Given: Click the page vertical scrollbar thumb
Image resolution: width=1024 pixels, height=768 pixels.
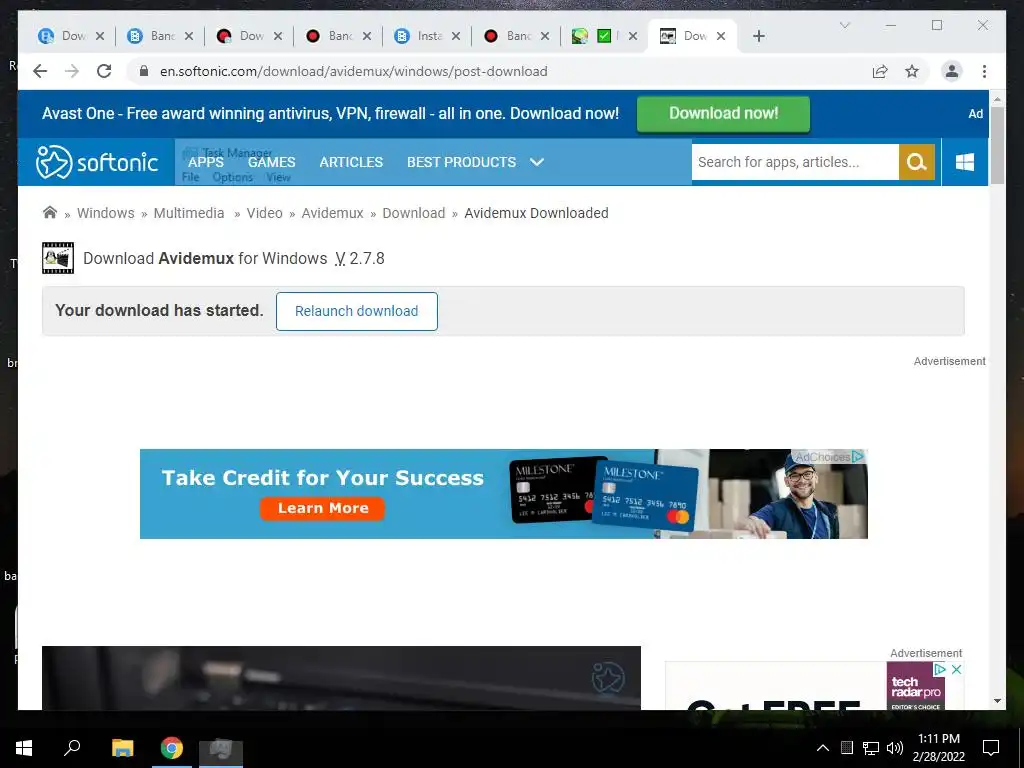Looking at the screenshot, I should (x=997, y=145).
